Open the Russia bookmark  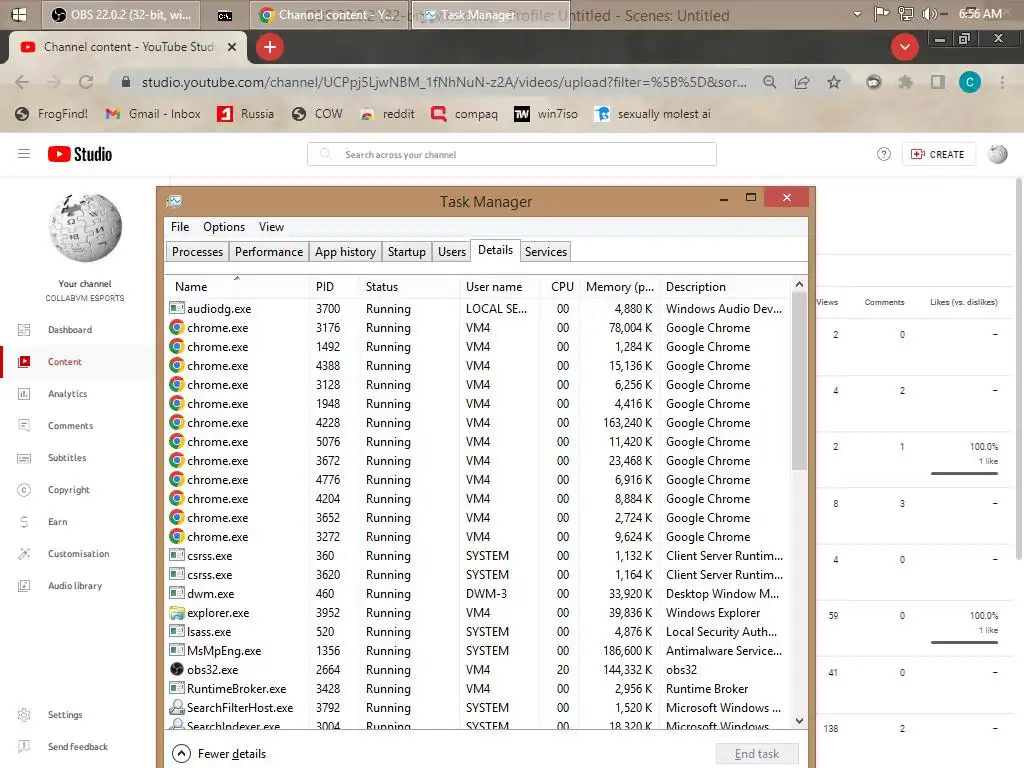tap(246, 114)
